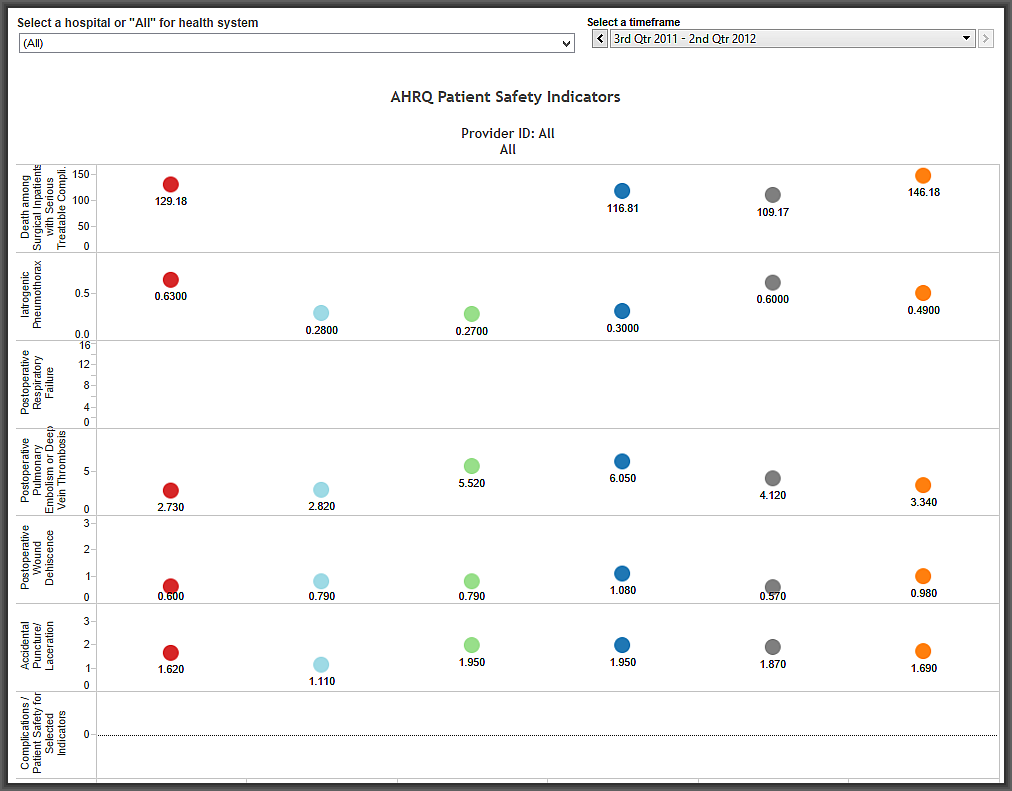Click Iatrogenic Pneumothorax axis label
The width and height of the screenshot is (1012, 791).
point(31,295)
